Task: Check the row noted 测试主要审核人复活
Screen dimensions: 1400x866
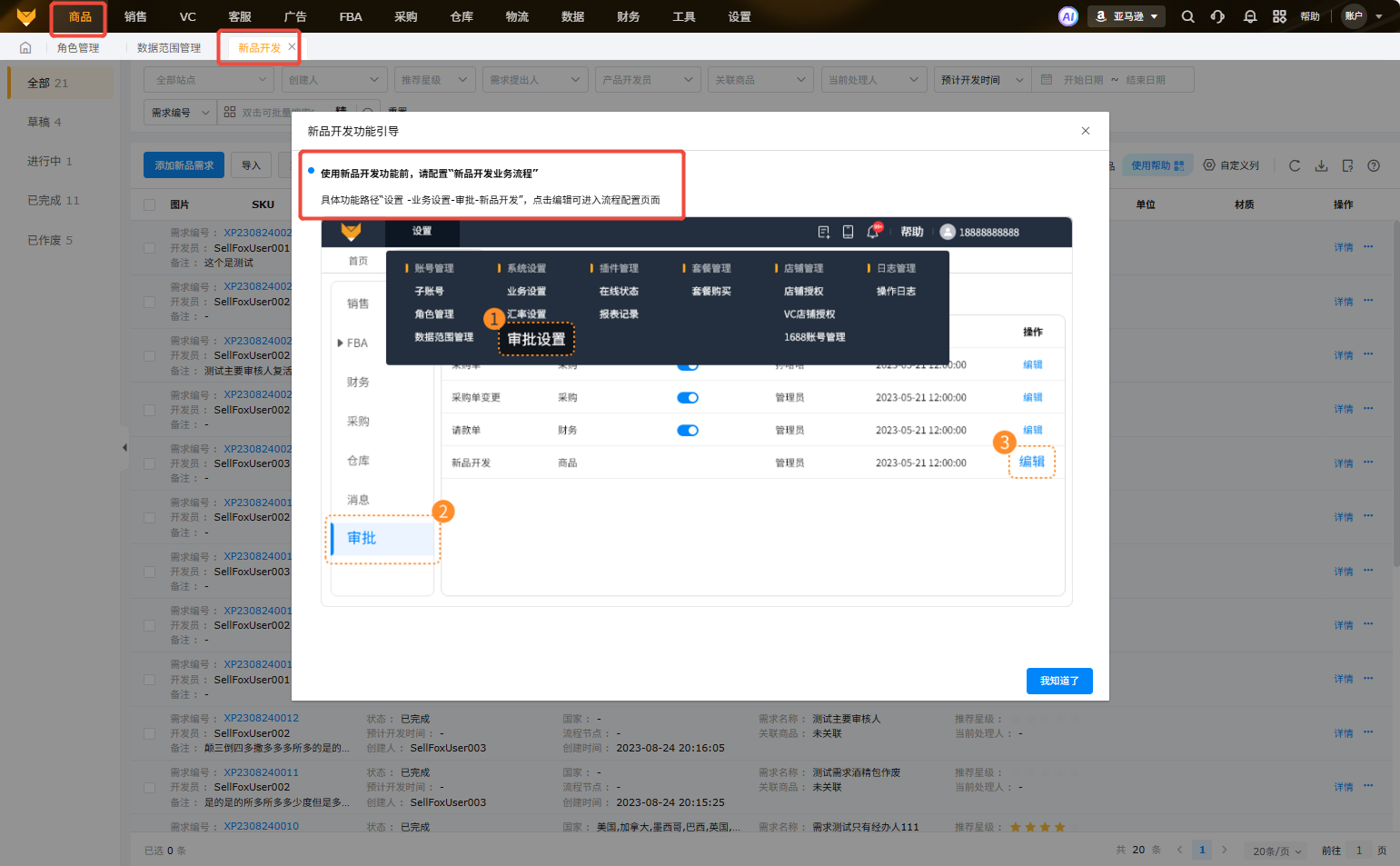Action: click(150, 355)
